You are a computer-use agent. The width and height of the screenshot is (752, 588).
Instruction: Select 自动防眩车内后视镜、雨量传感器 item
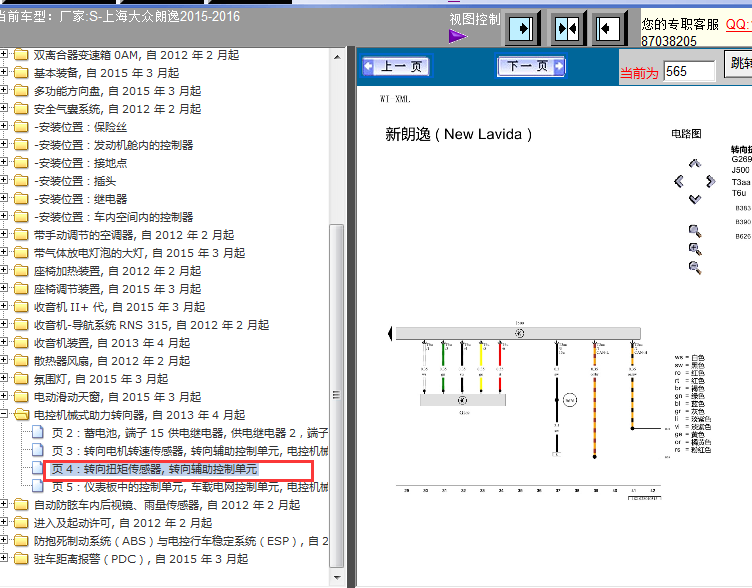click(167, 505)
